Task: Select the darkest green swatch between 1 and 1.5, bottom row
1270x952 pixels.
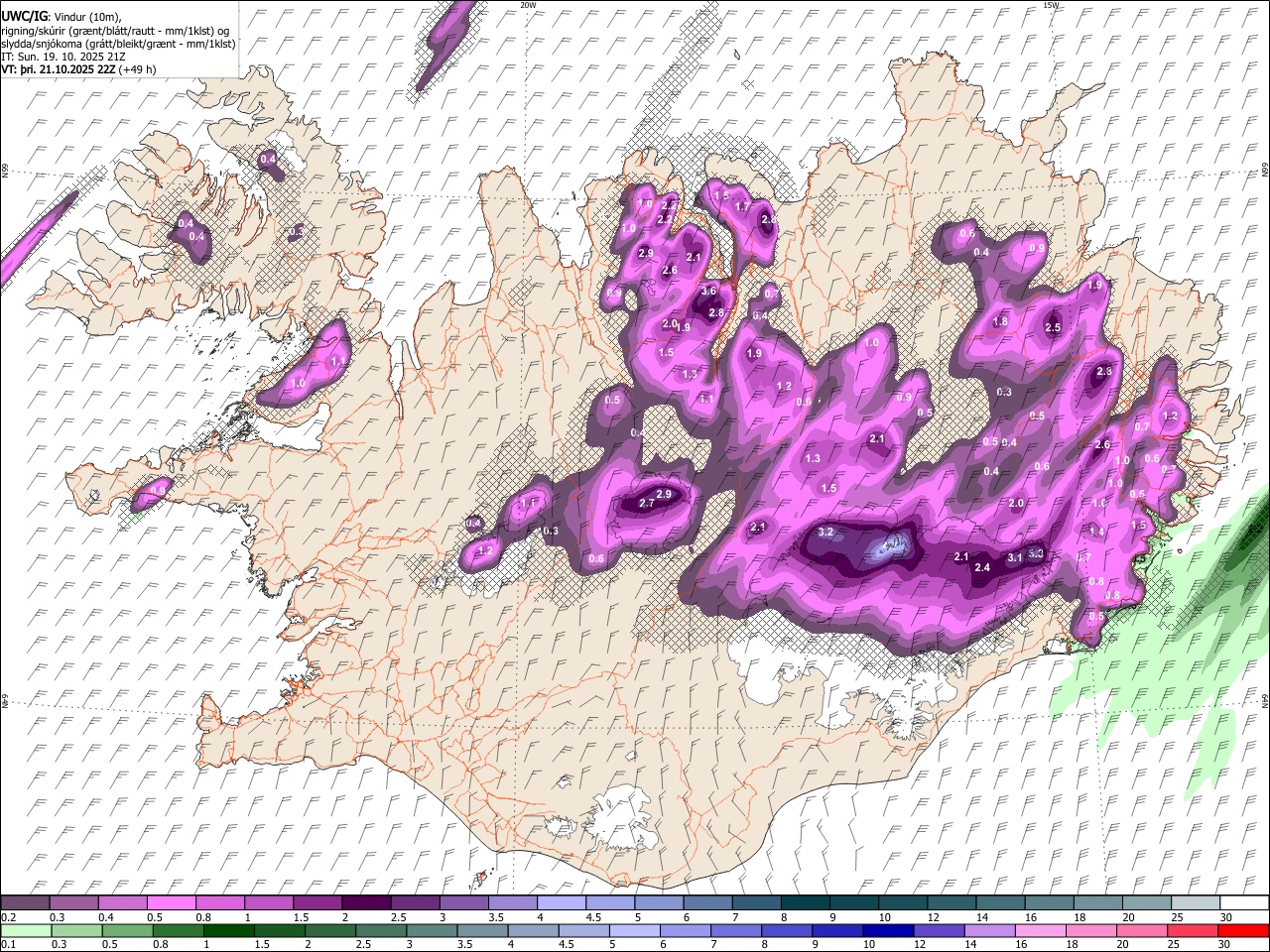Action: pyautogui.click(x=228, y=930)
